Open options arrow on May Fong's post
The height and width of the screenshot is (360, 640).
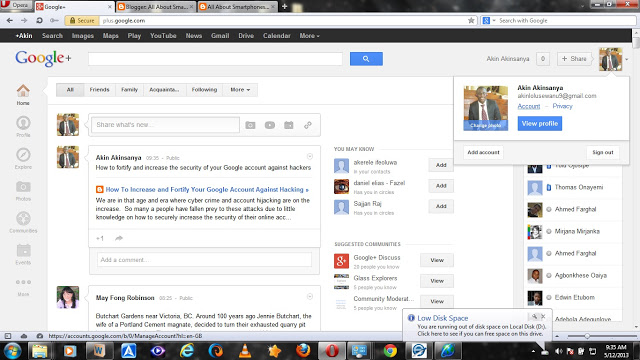click(x=310, y=297)
